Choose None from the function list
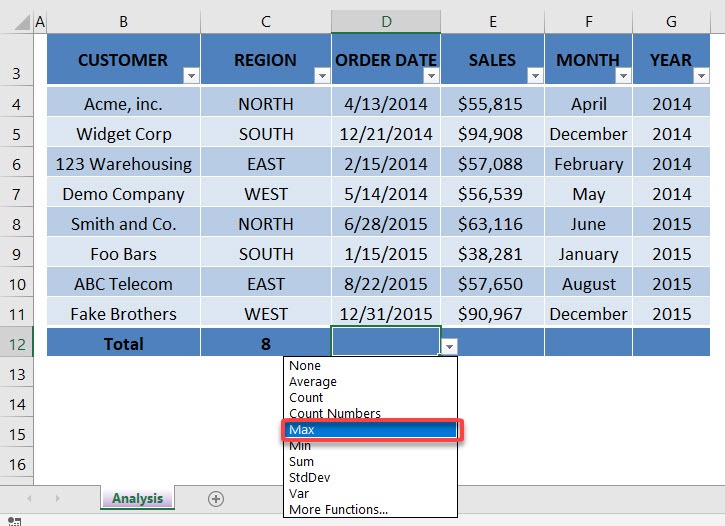This screenshot has height=526, width=725. tap(370, 366)
